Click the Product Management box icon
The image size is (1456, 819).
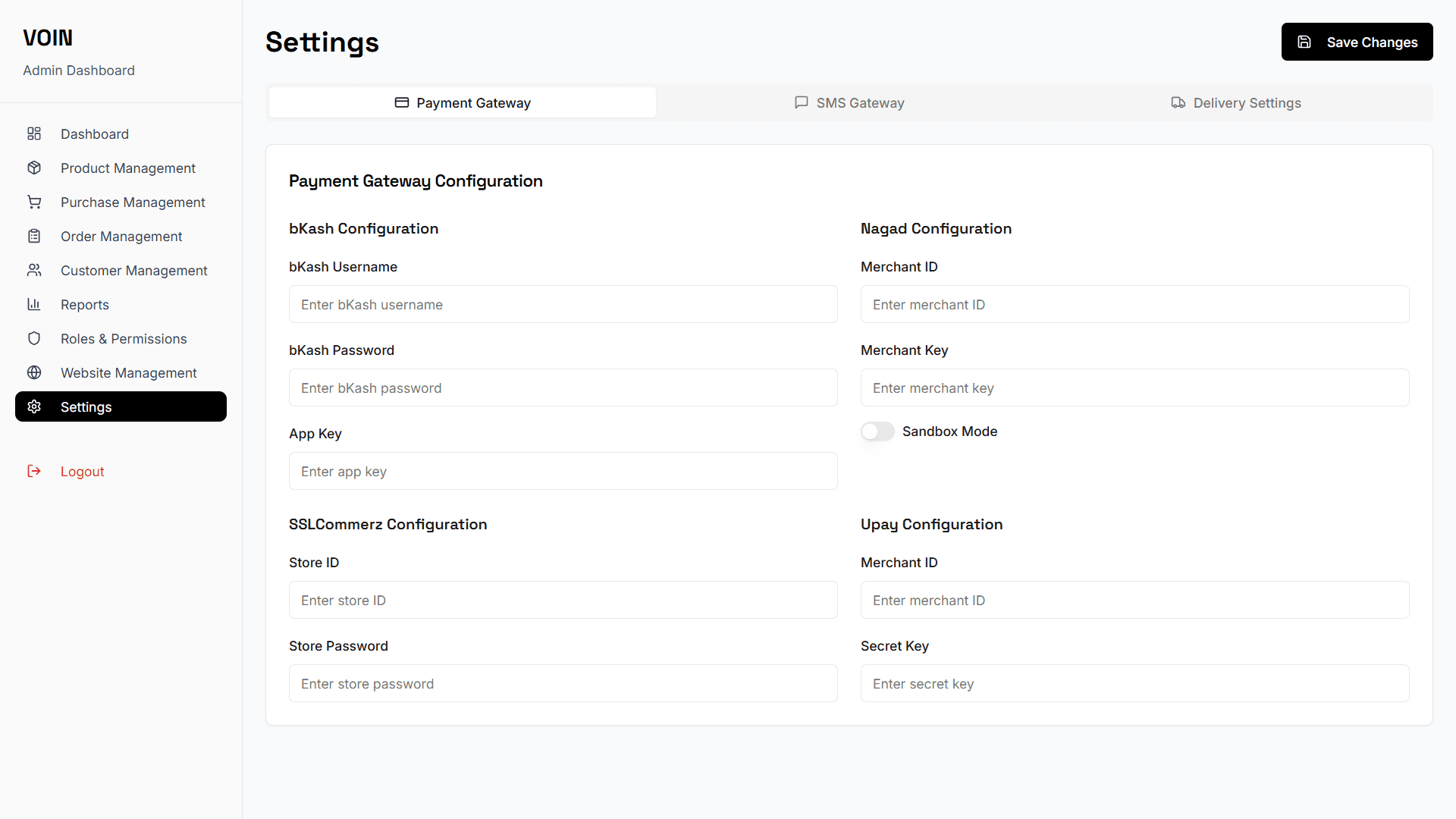34,168
